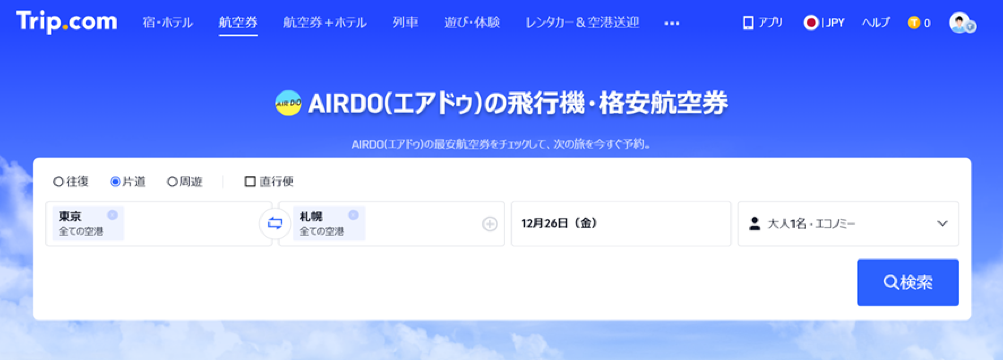Open 航空券＋ホテル tab

(325, 23)
